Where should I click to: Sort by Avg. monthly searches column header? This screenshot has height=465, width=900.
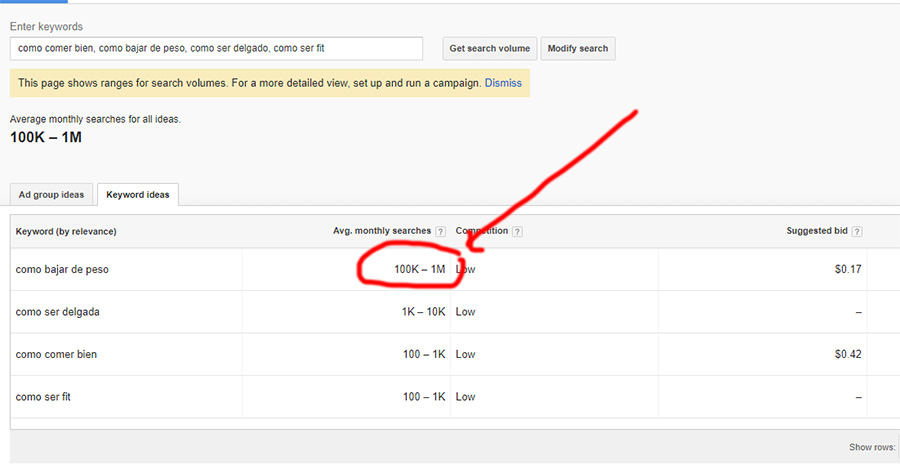coord(382,231)
